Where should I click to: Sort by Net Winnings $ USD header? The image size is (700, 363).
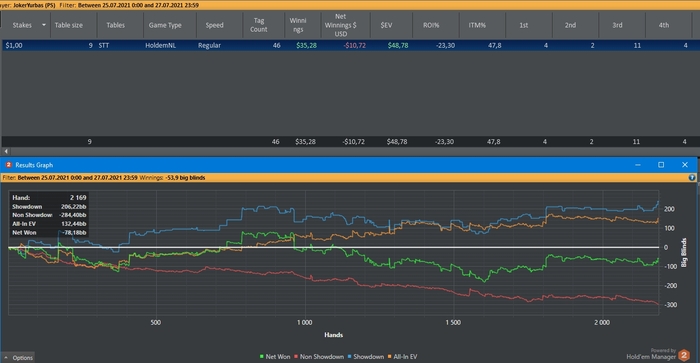pos(341,25)
